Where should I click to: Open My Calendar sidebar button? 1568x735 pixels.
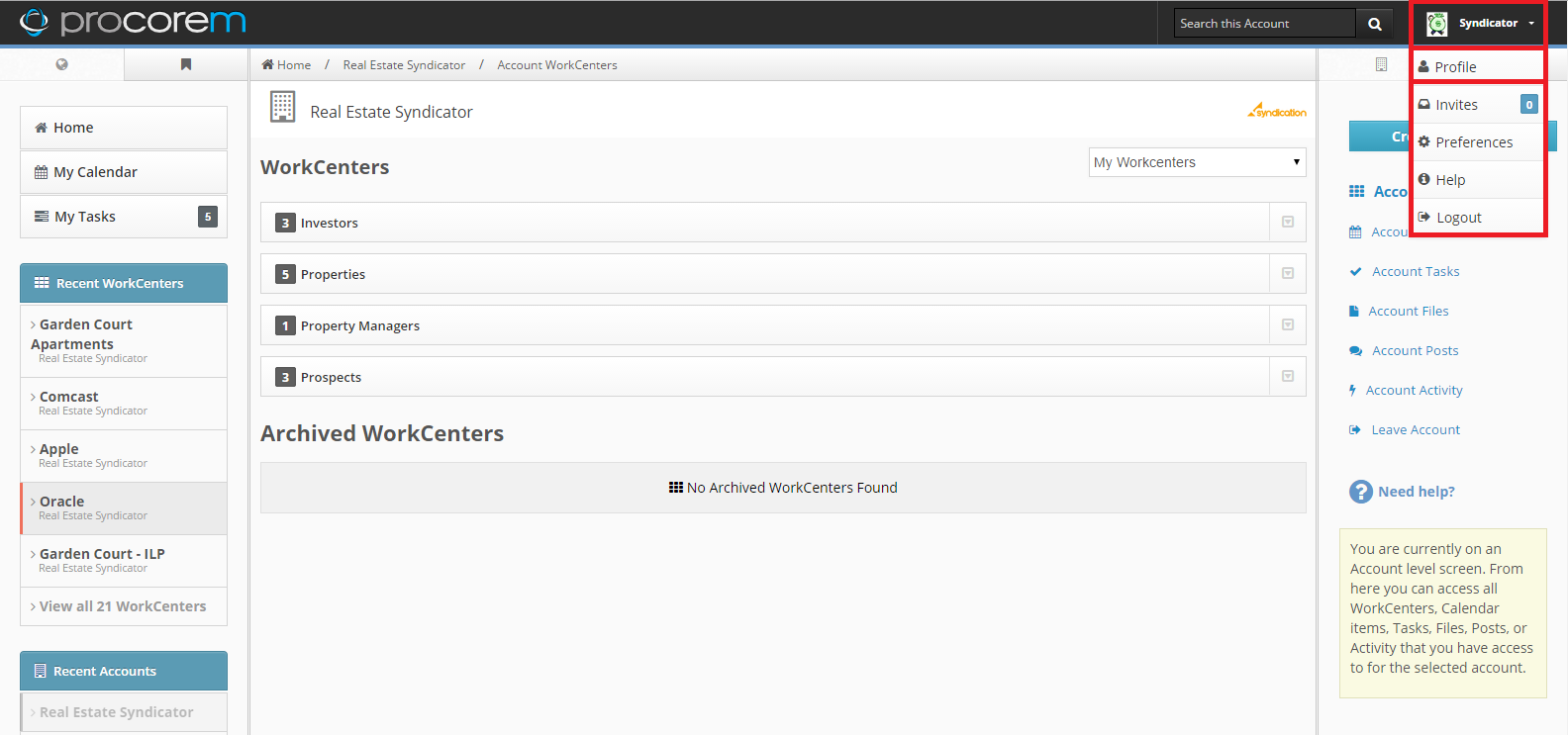tap(124, 172)
